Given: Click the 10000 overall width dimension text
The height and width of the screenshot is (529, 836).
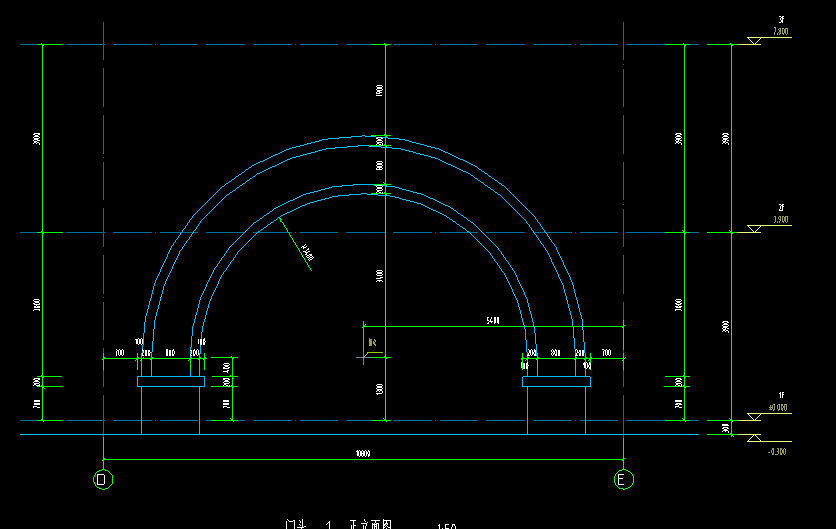Looking at the screenshot, I should [363, 454].
